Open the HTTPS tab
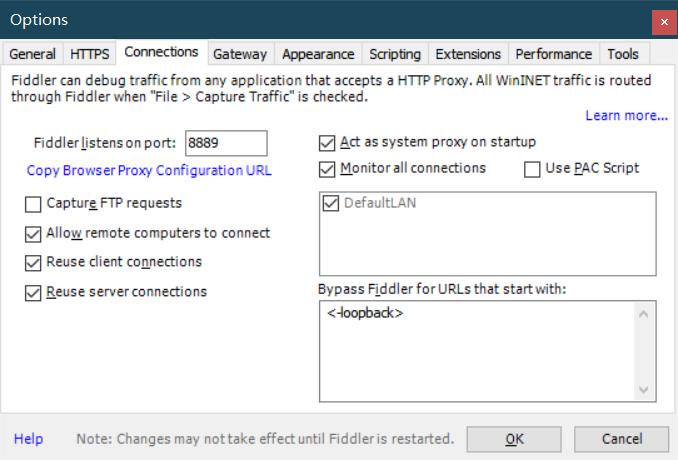The image size is (678, 460). 90,54
